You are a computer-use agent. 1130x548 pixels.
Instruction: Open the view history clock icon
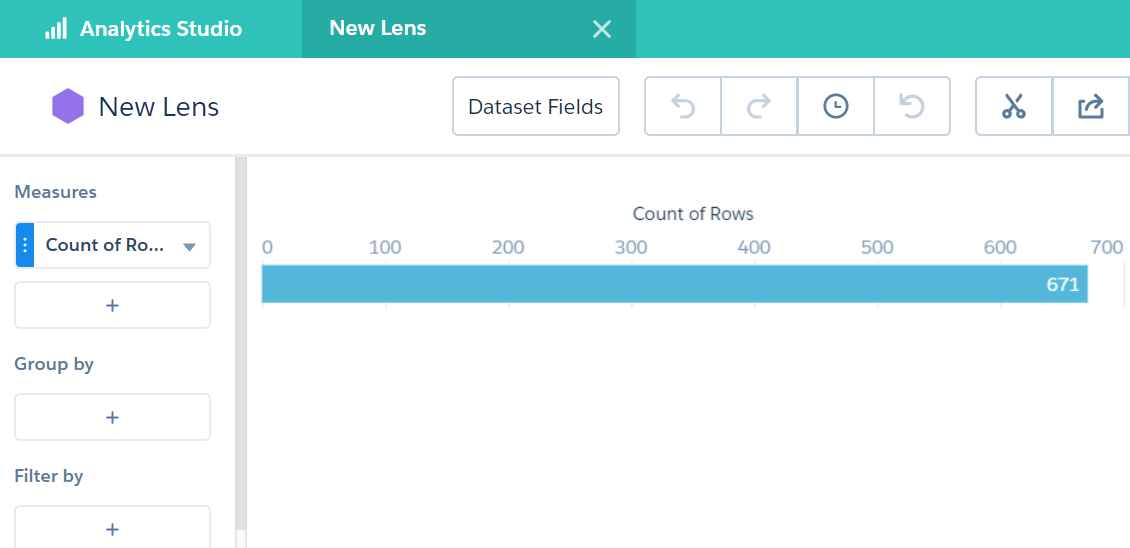click(x=836, y=106)
